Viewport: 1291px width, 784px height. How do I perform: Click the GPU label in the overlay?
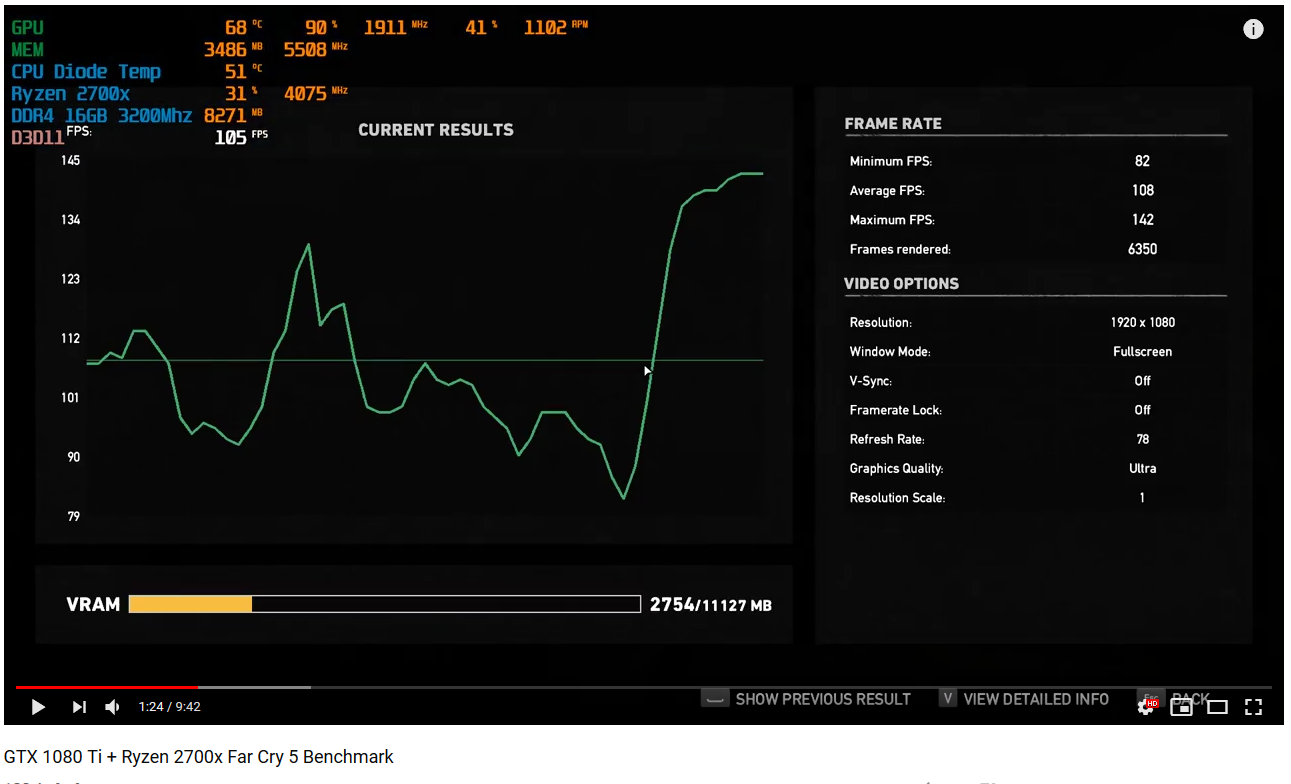27,28
